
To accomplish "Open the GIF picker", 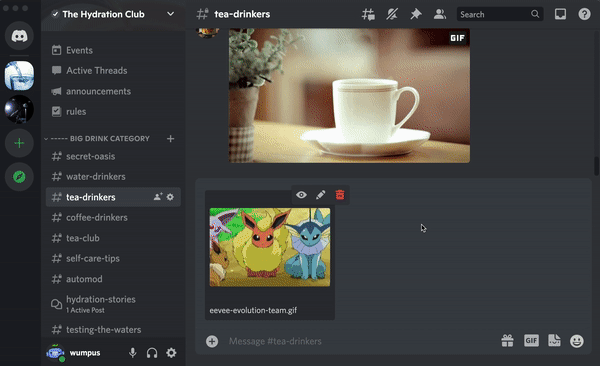I will [531, 341].
